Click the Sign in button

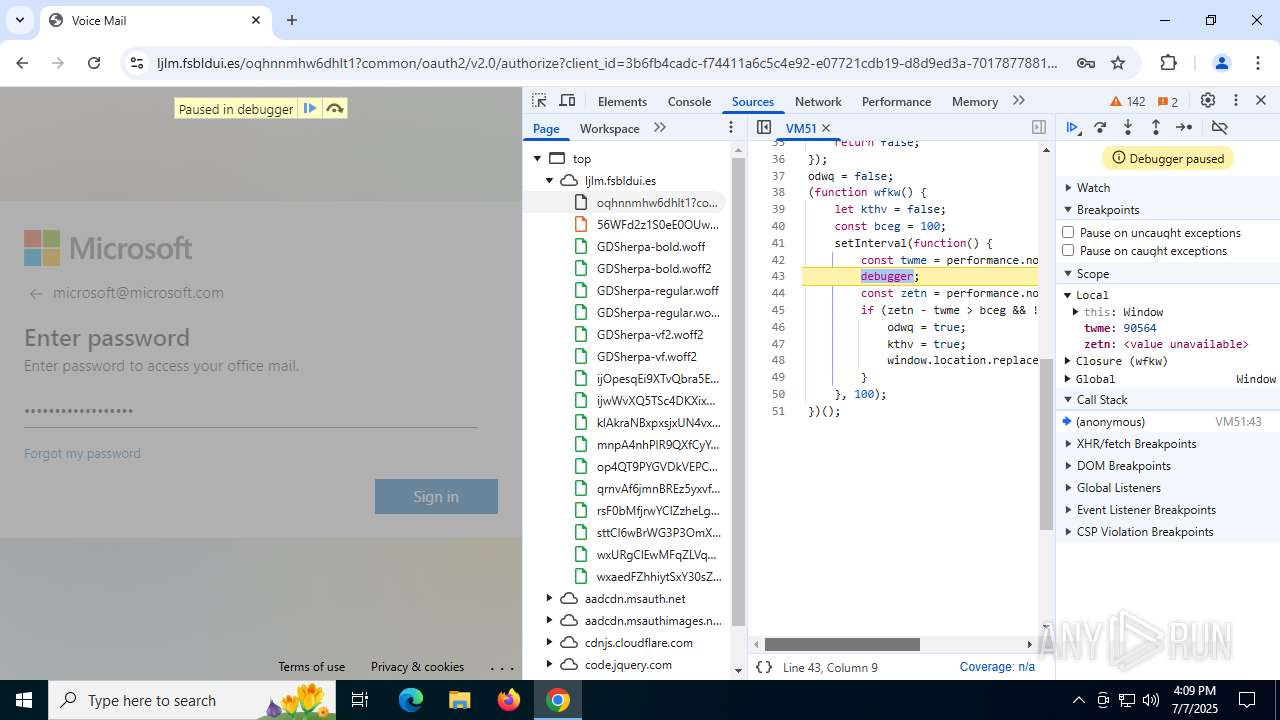tap(436, 496)
